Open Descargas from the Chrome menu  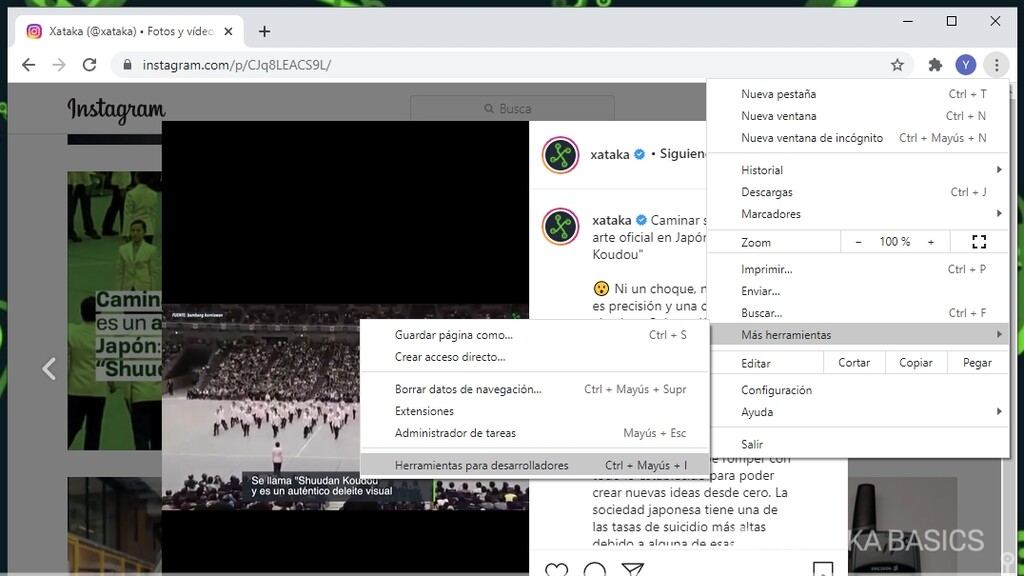pos(858,192)
